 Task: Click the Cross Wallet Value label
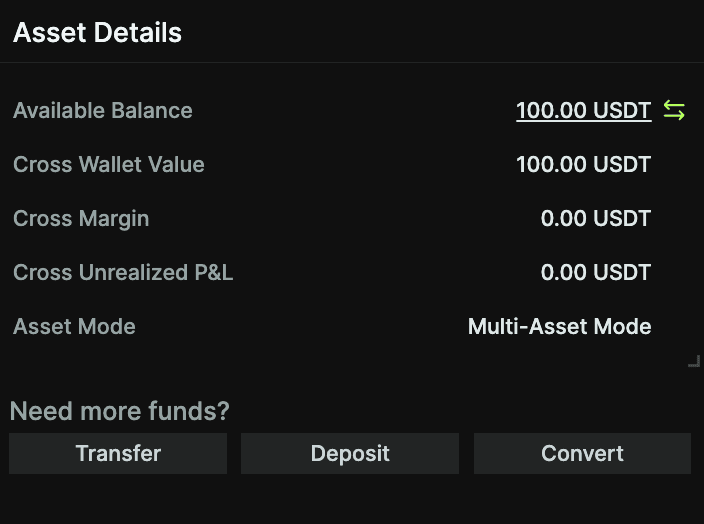(x=109, y=164)
